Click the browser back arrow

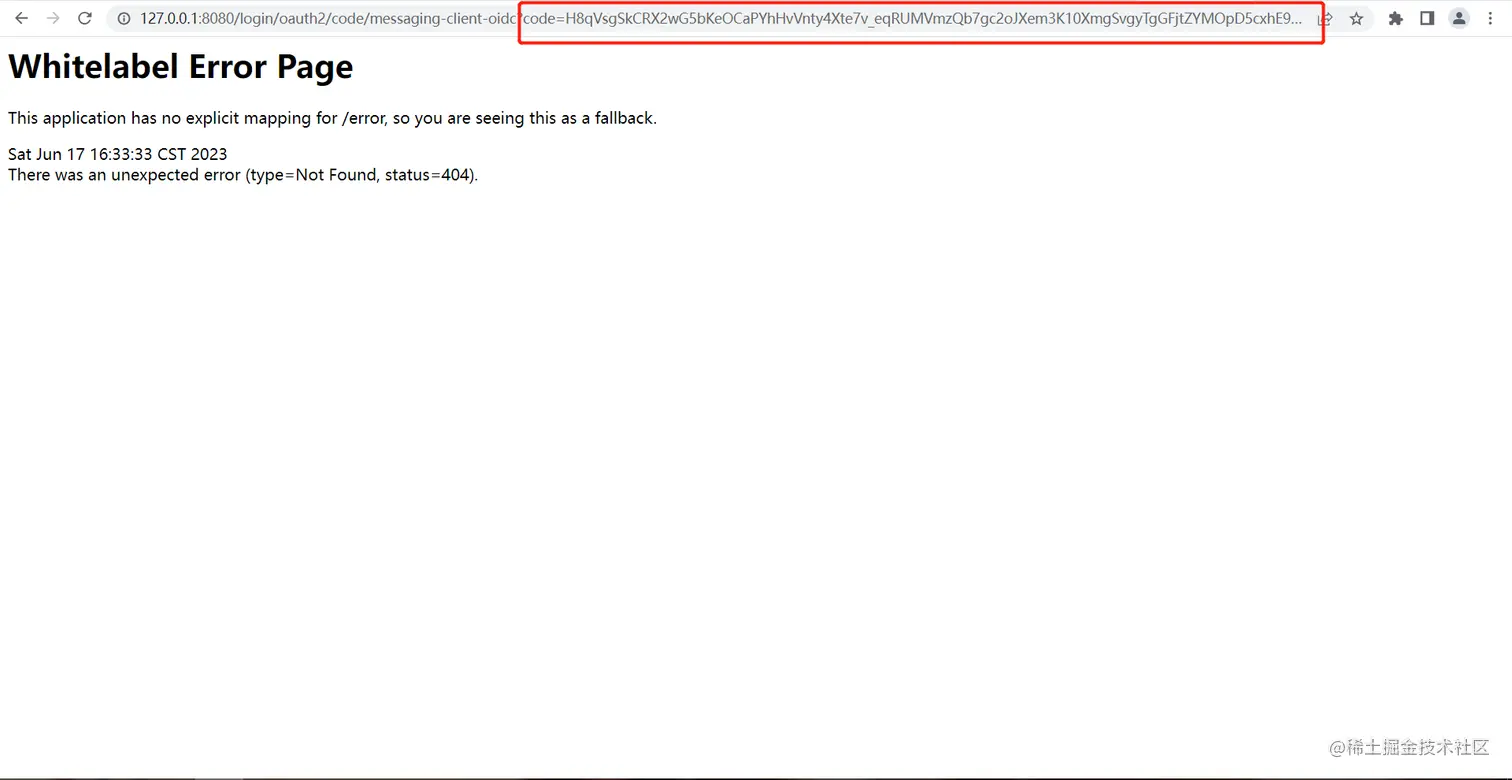pyautogui.click(x=21, y=18)
